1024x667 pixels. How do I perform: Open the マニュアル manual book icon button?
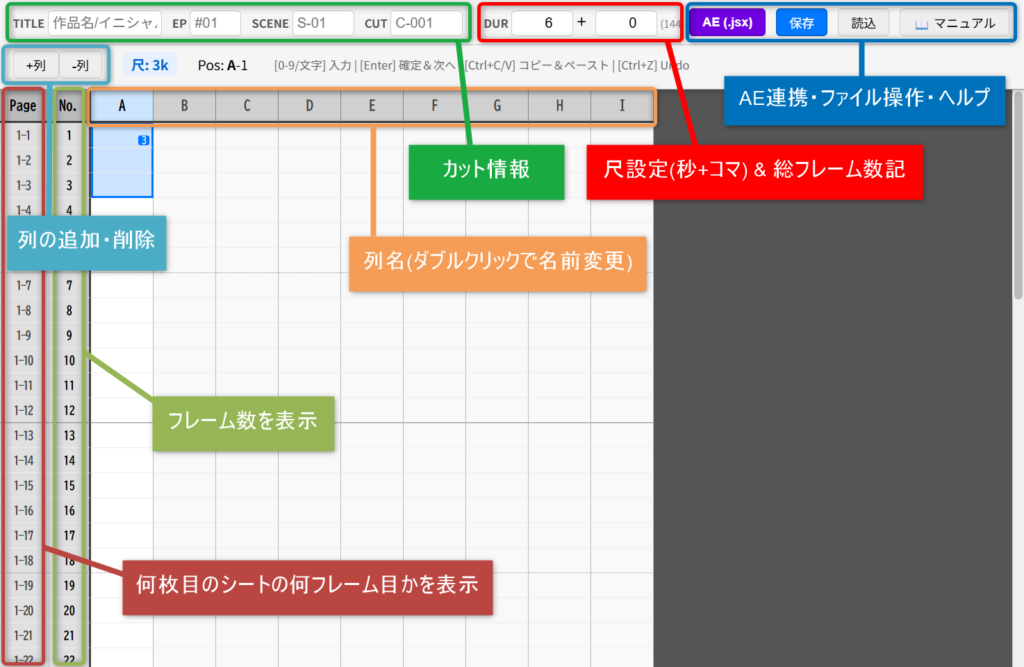[x=955, y=23]
